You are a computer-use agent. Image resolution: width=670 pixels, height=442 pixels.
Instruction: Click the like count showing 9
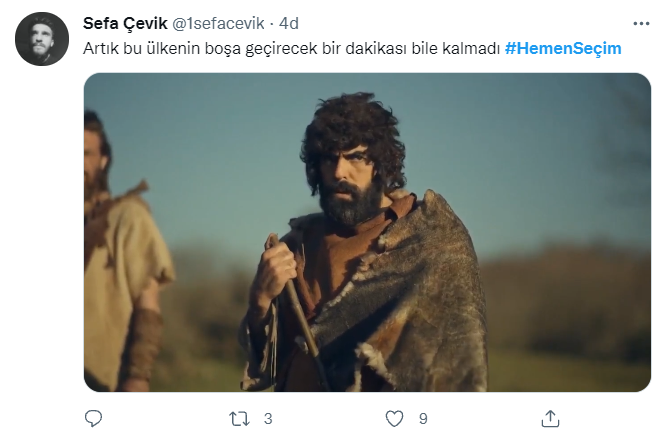pos(423,419)
